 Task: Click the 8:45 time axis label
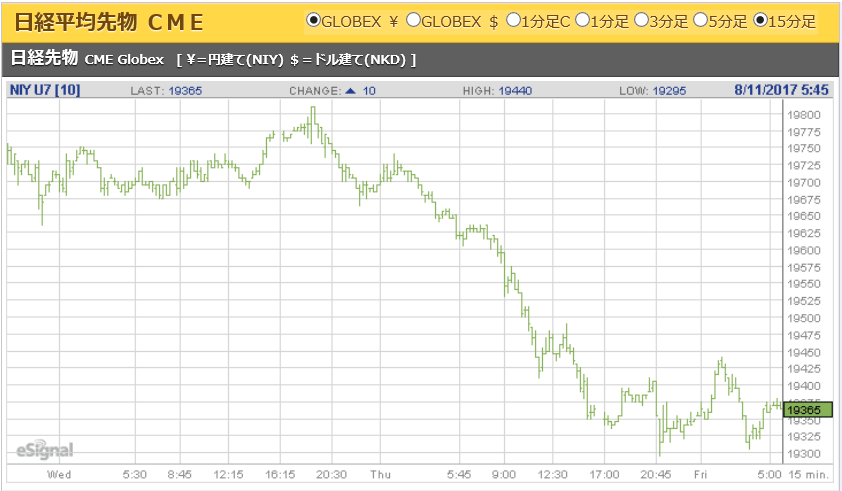click(179, 474)
